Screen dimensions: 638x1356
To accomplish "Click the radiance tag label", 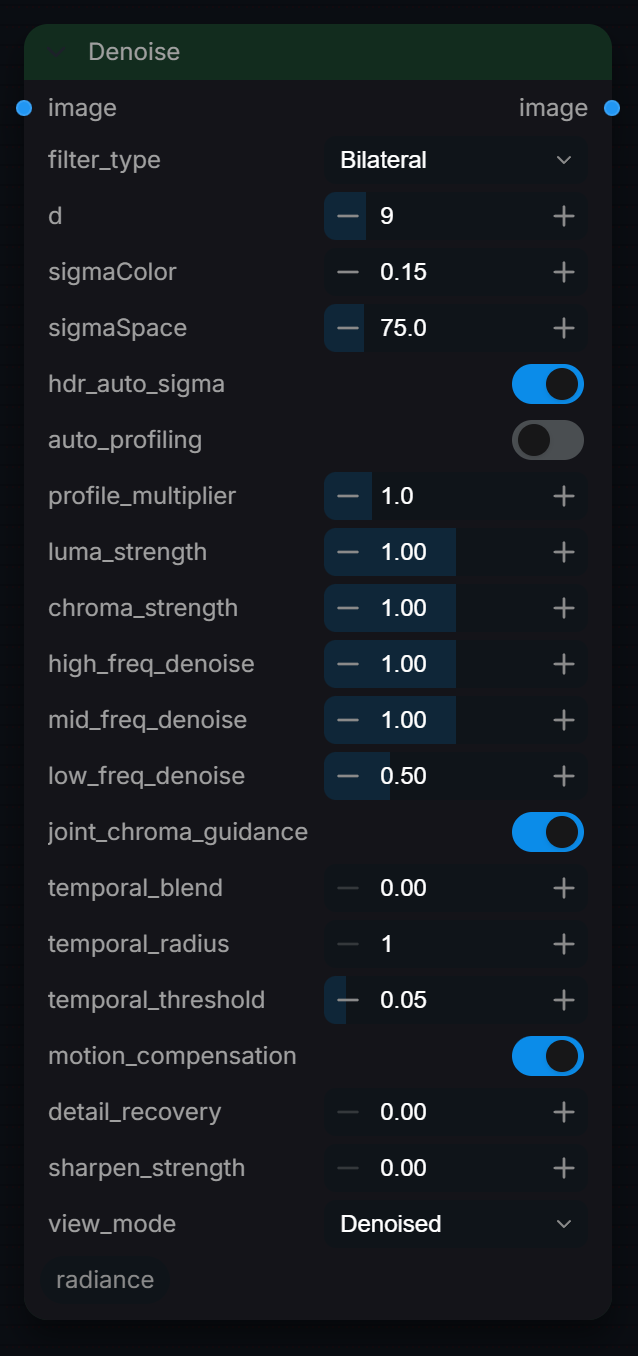I will tap(105, 1280).
